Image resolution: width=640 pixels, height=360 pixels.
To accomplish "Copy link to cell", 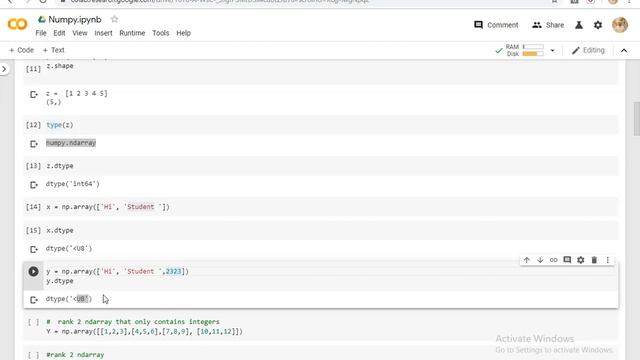I will 553,260.
